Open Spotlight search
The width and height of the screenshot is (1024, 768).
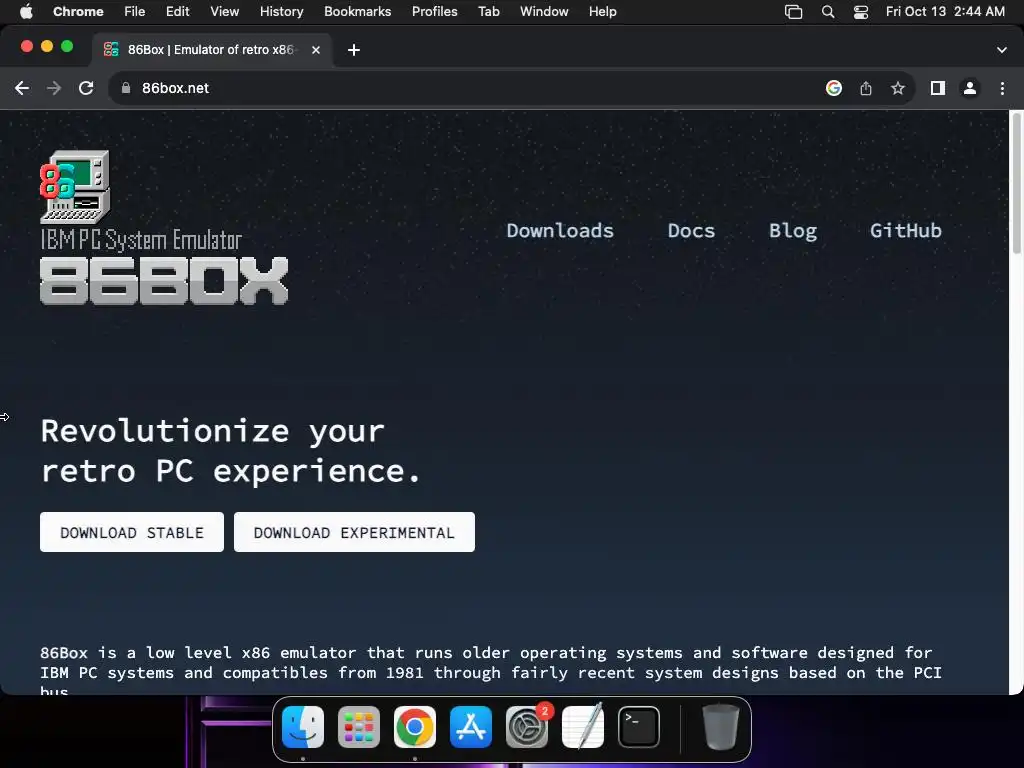(x=827, y=12)
